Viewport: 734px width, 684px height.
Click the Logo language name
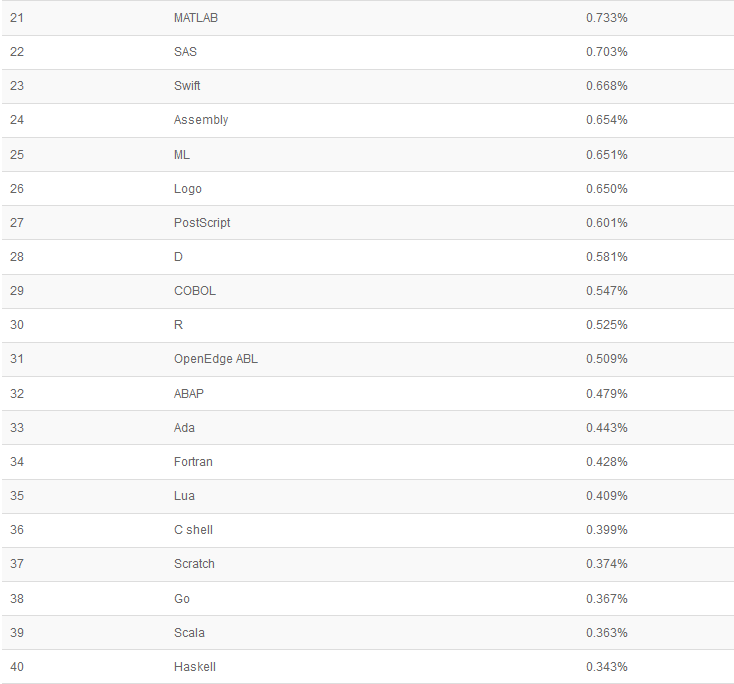(x=188, y=189)
